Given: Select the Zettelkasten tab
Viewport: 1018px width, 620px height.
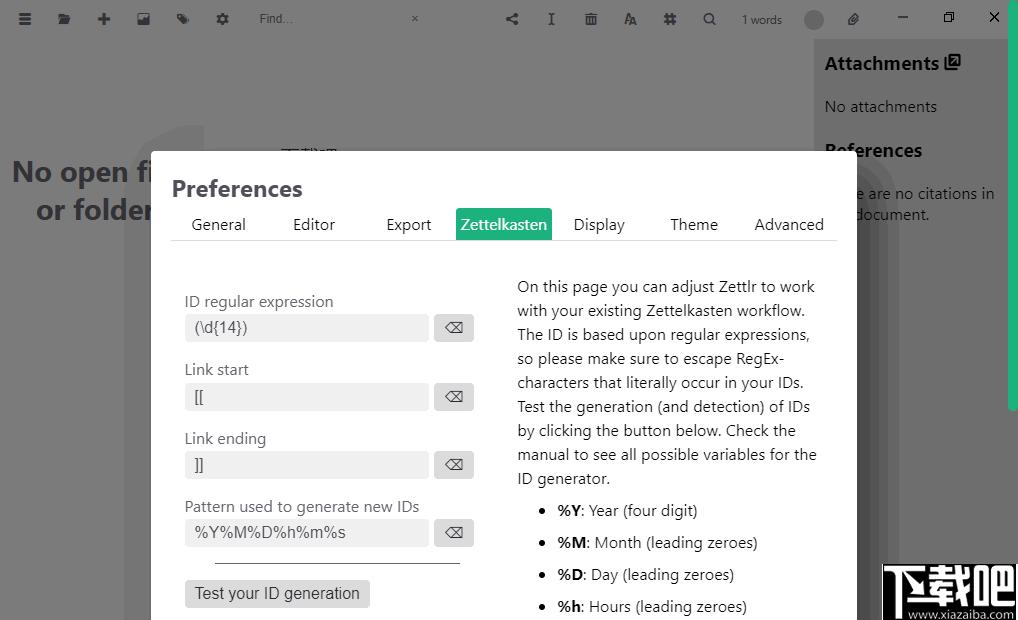Looking at the screenshot, I should (504, 225).
